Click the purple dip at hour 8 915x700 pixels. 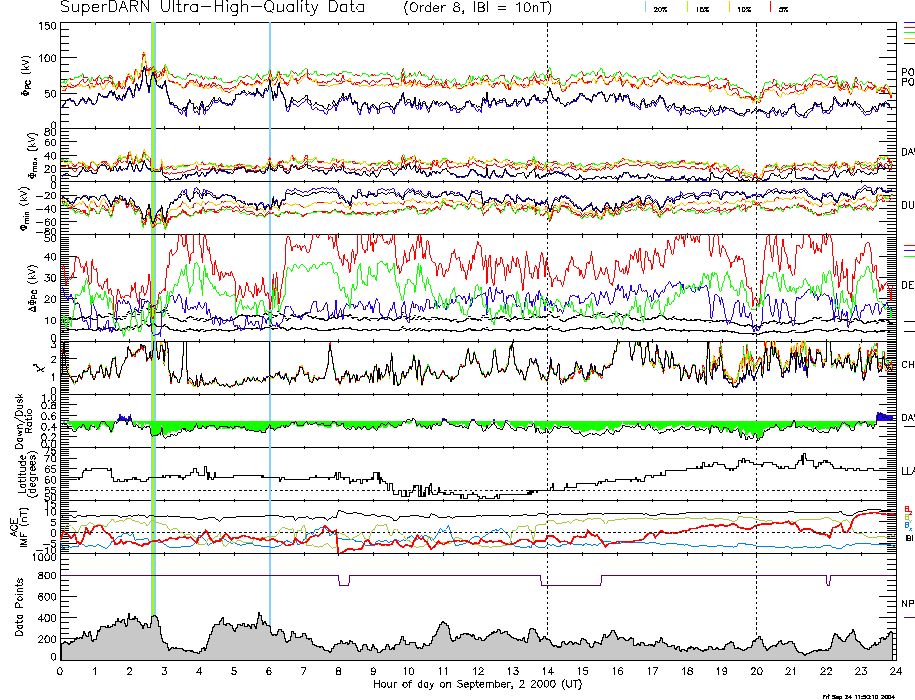[x=344, y=581]
